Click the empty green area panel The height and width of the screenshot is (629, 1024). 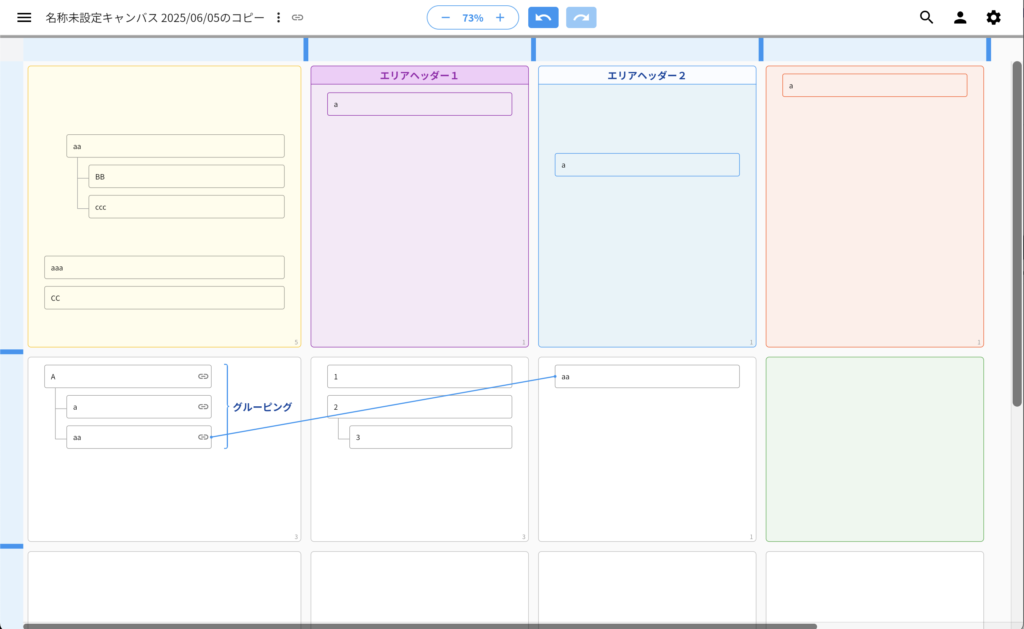(874, 449)
